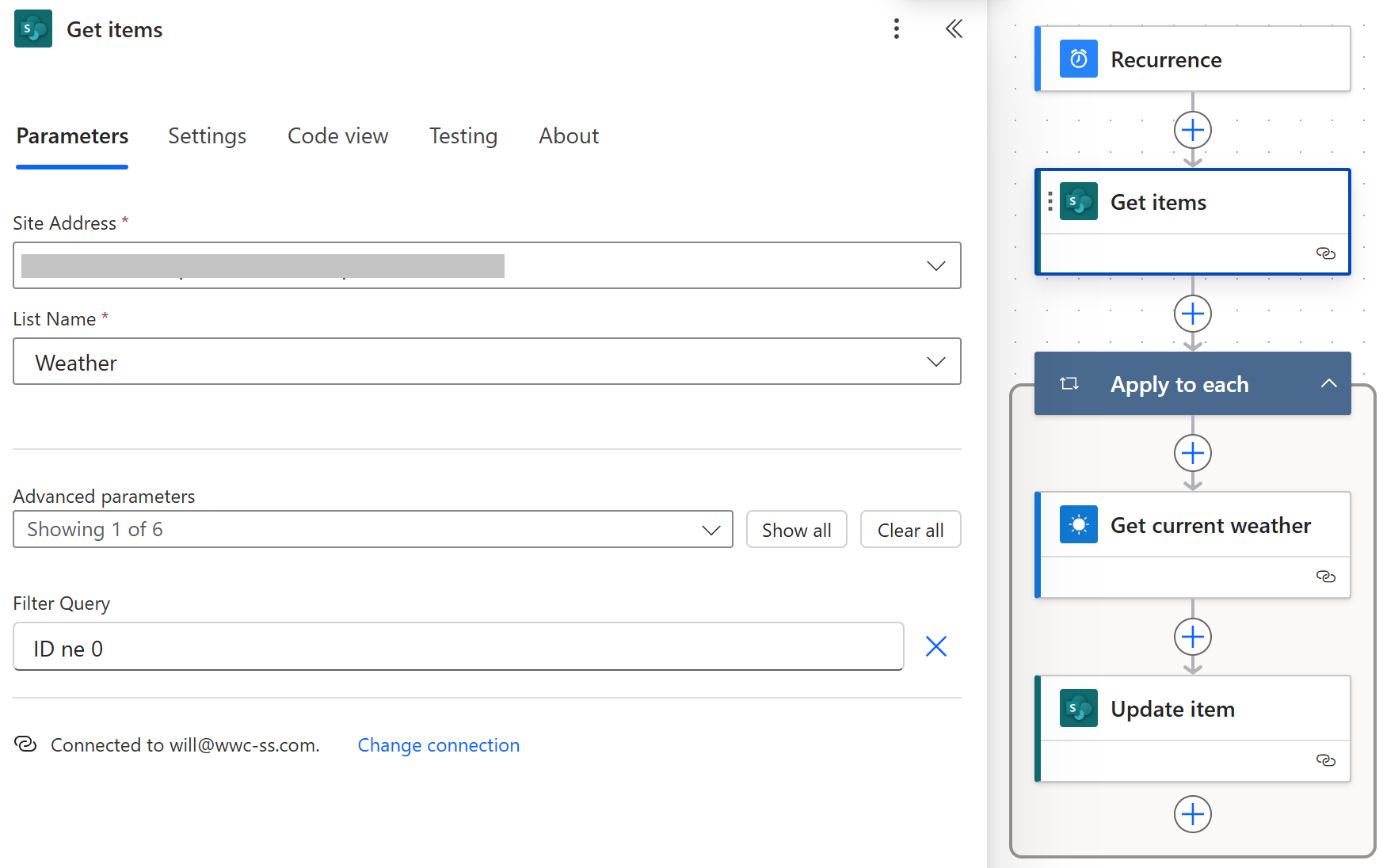Add a step between Get current weather and Update item
1383x868 pixels.
pos(1193,637)
